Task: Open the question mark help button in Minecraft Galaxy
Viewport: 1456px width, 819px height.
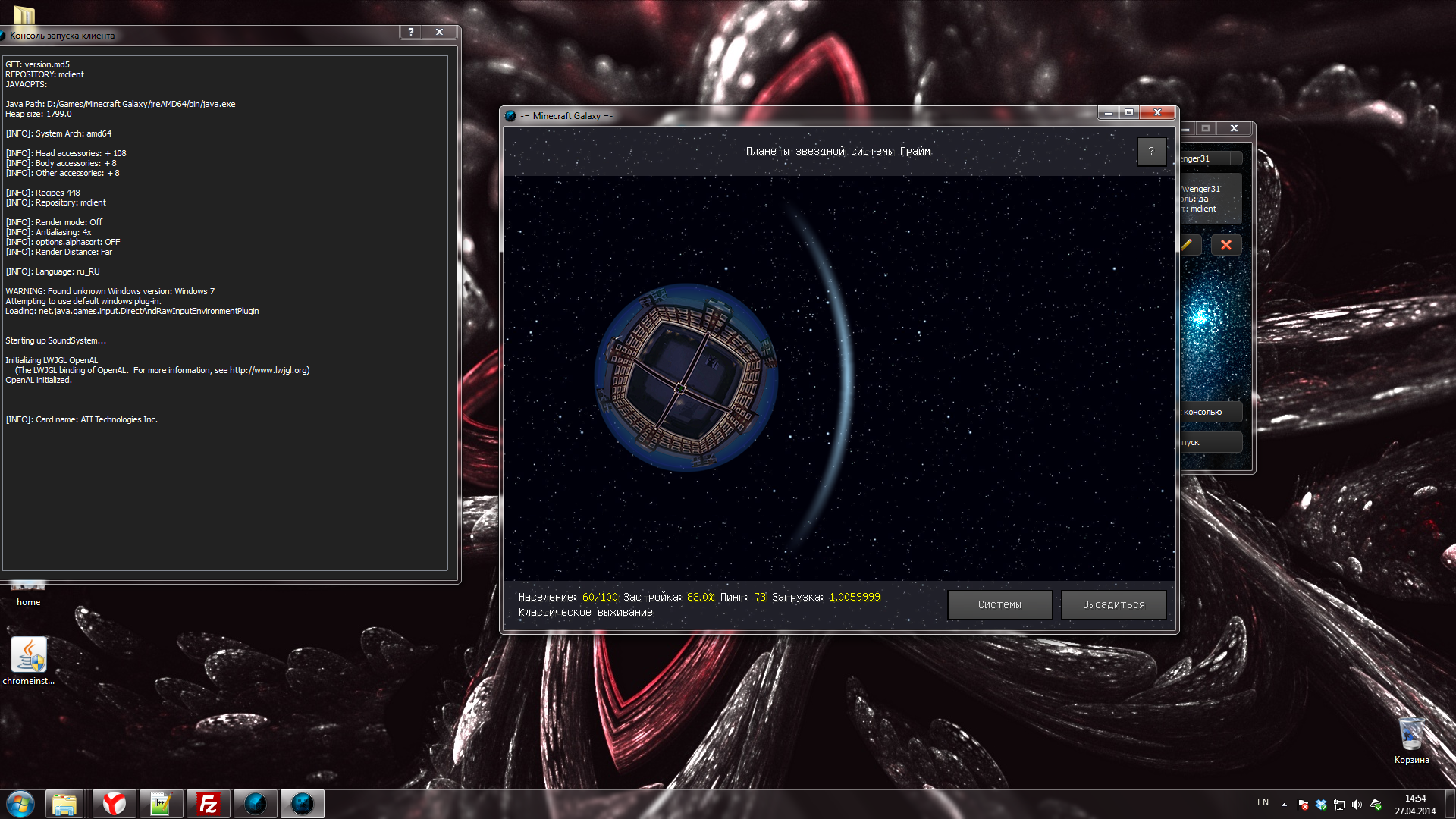Action: point(1151,151)
